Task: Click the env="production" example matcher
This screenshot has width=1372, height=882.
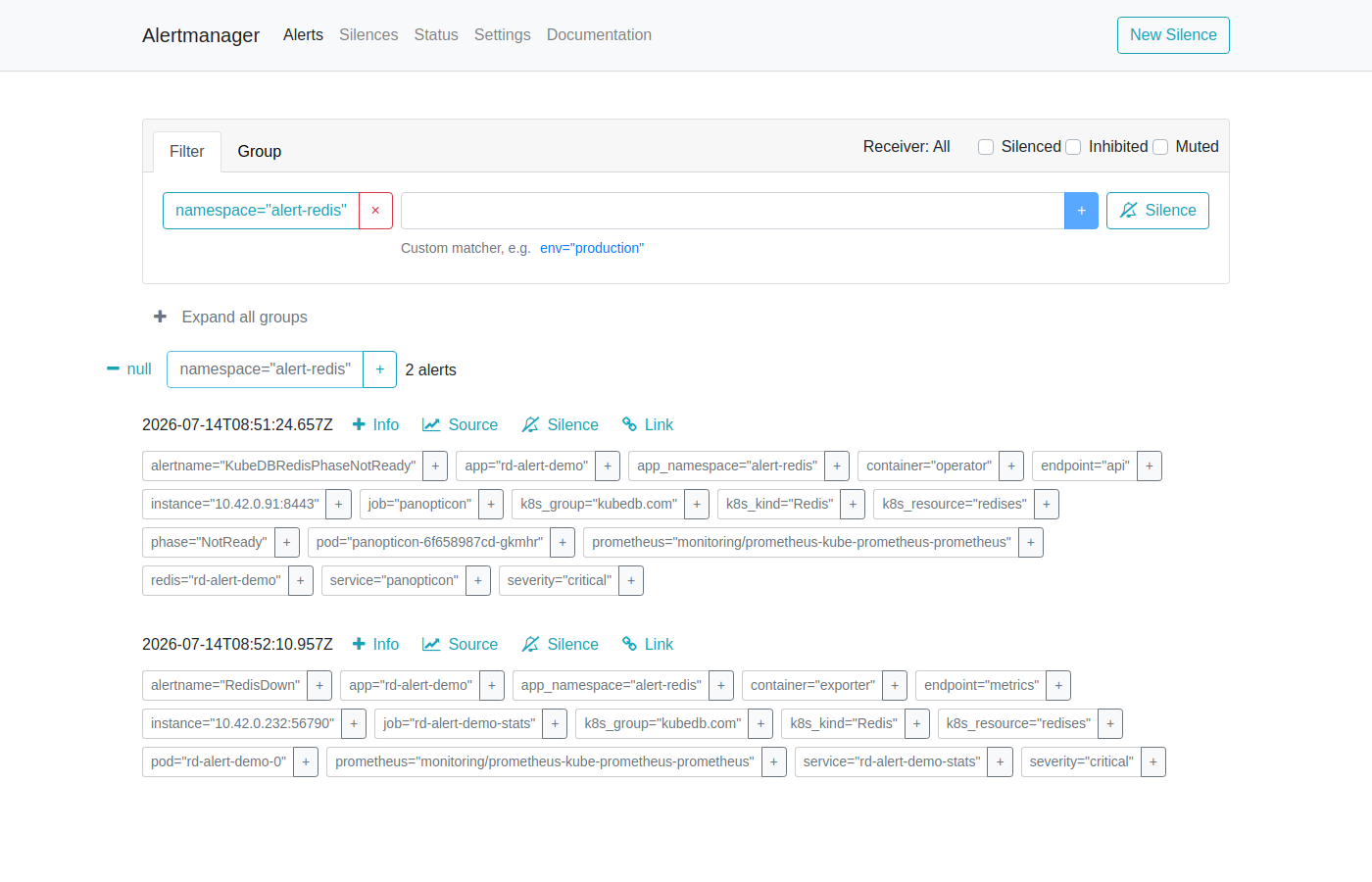Action: pos(592,248)
